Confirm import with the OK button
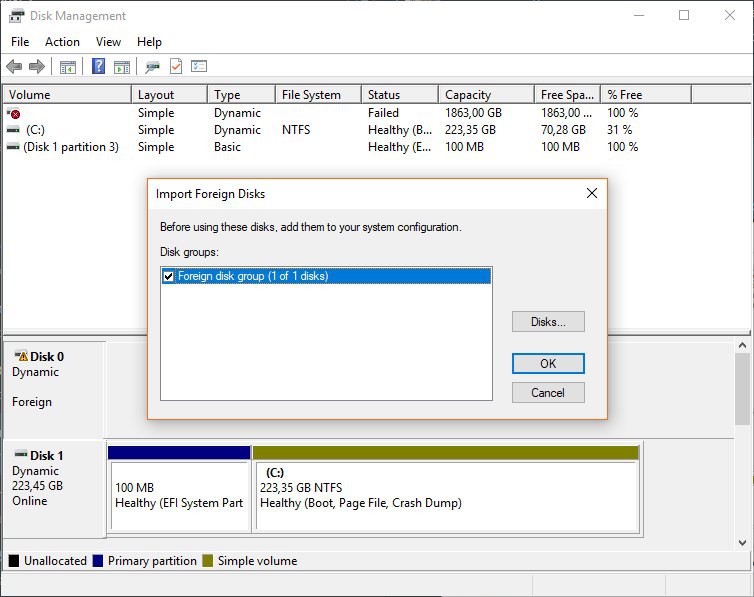This screenshot has width=754, height=597. [x=548, y=363]
